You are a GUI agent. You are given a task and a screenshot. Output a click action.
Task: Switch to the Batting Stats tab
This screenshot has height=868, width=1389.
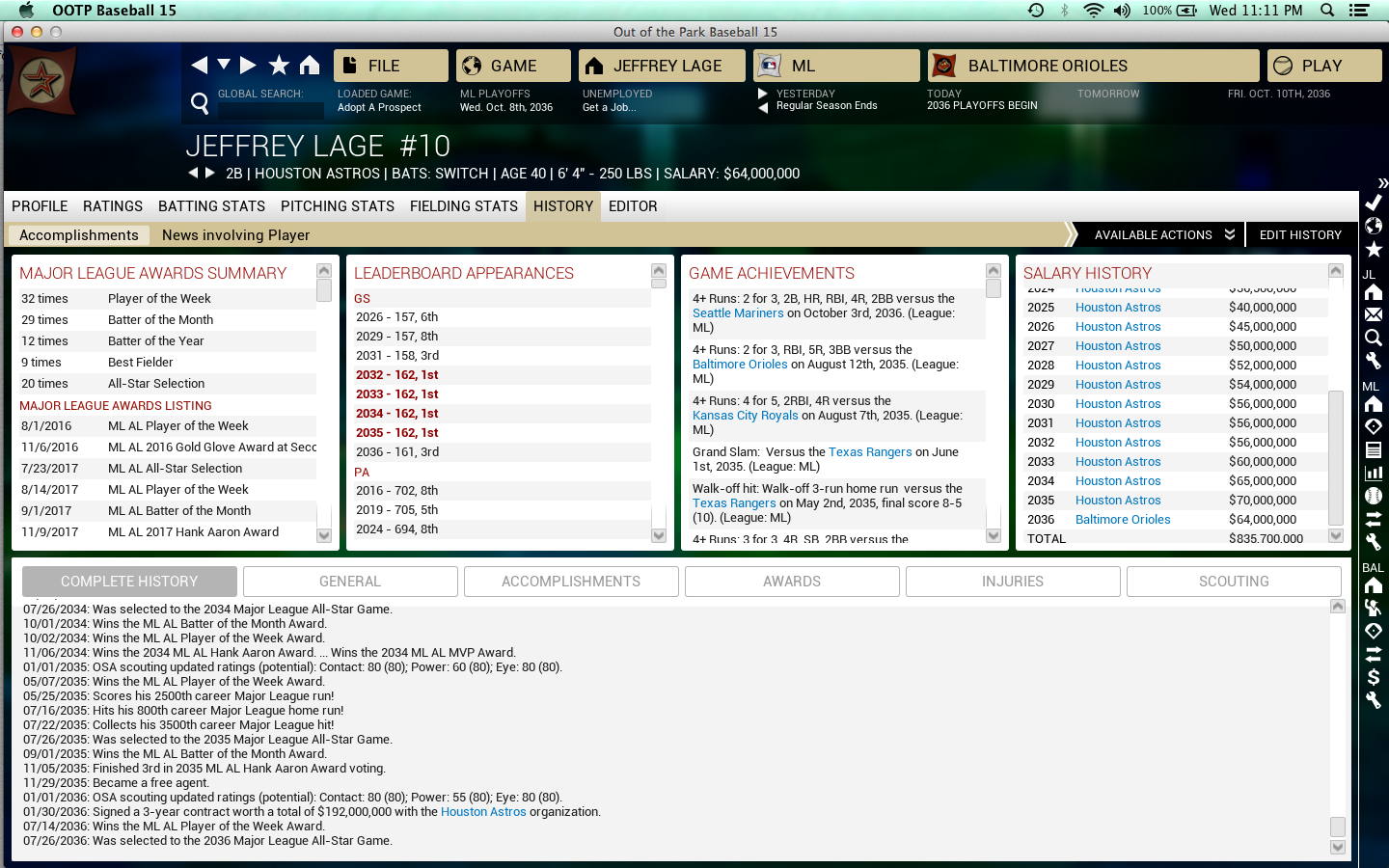211,206
